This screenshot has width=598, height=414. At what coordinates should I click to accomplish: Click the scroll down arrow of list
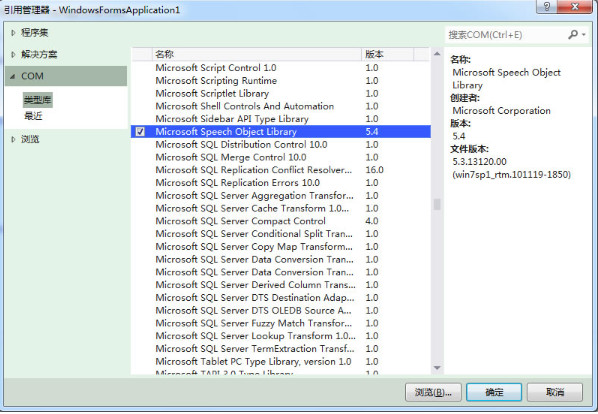coord(437,368)
